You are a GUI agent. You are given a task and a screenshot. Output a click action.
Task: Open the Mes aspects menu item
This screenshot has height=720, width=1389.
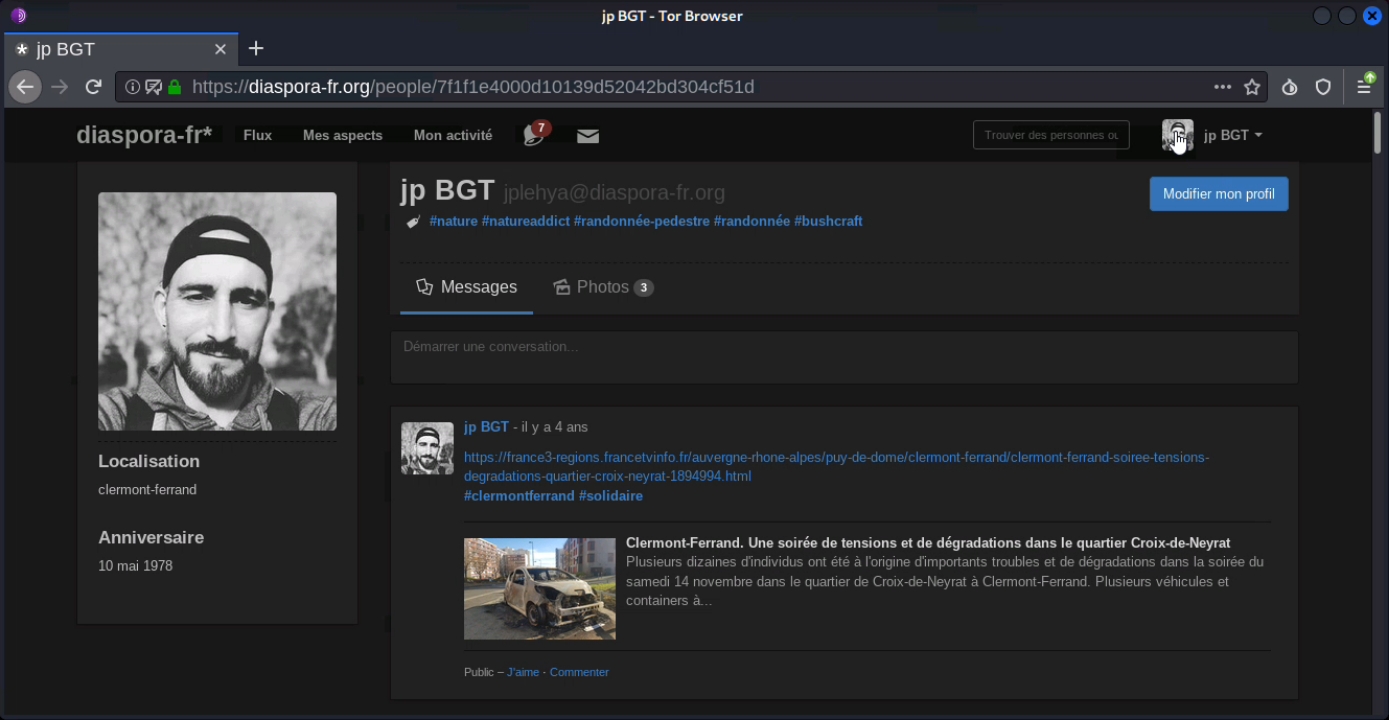coord(343,135)
